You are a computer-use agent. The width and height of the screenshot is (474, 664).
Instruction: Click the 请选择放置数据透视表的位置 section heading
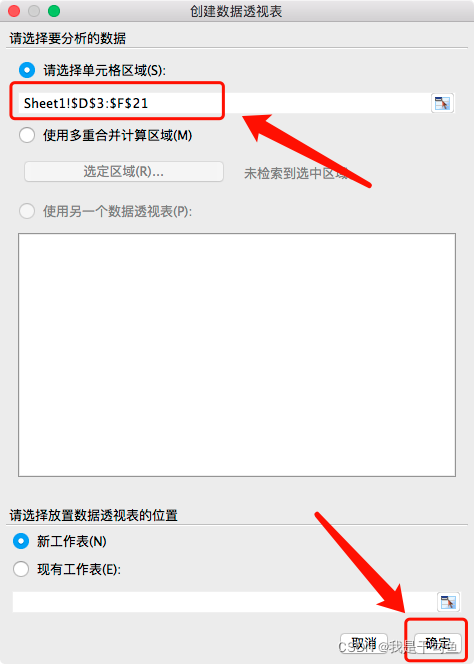pyautogui.click(x=94, y=515)
